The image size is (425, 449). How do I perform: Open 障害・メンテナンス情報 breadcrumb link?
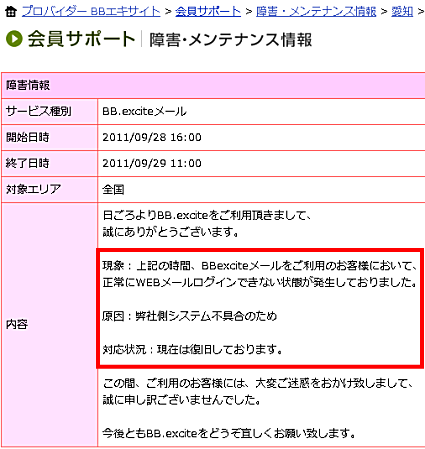(x=316, y=12)
